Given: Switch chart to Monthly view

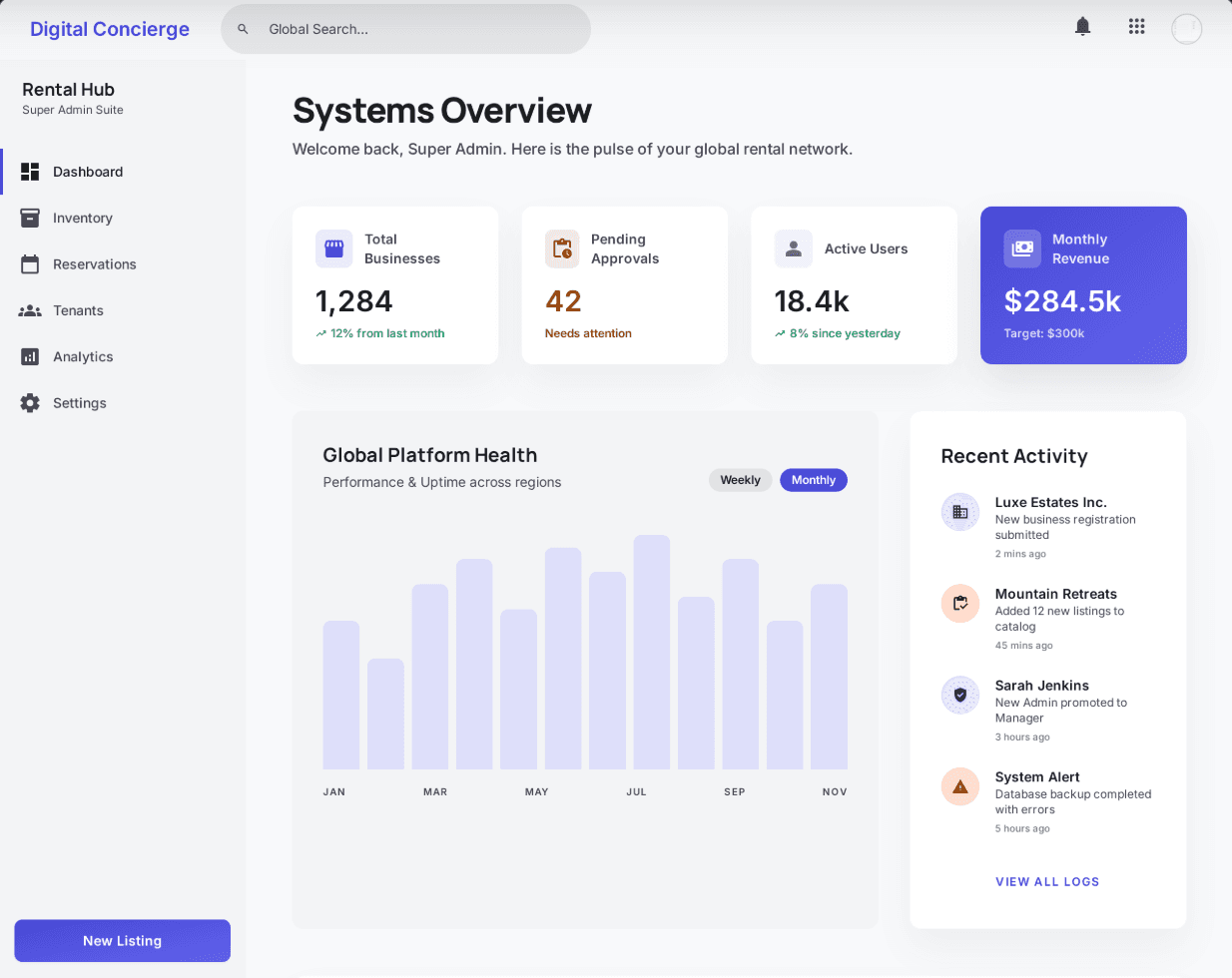Looking at the screenshot, I should pos(814,480).
